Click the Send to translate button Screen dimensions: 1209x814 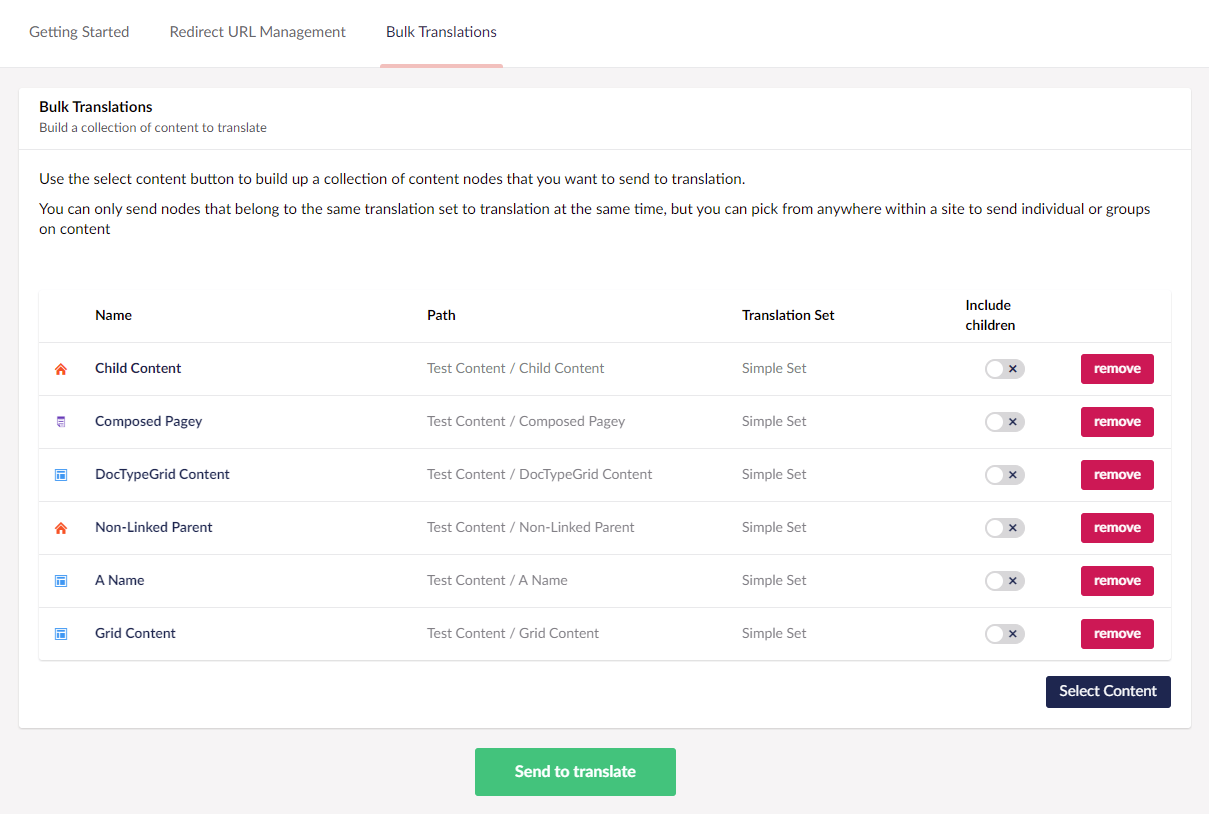point(575,771)
